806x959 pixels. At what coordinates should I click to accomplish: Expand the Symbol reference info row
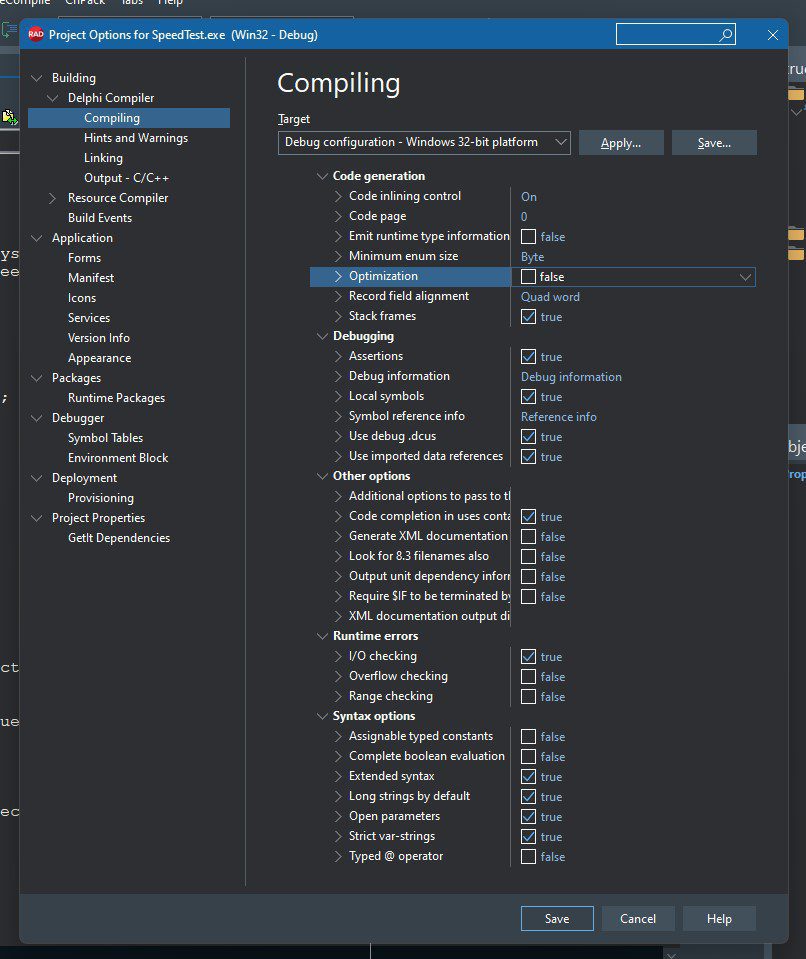tap(338, 416)
